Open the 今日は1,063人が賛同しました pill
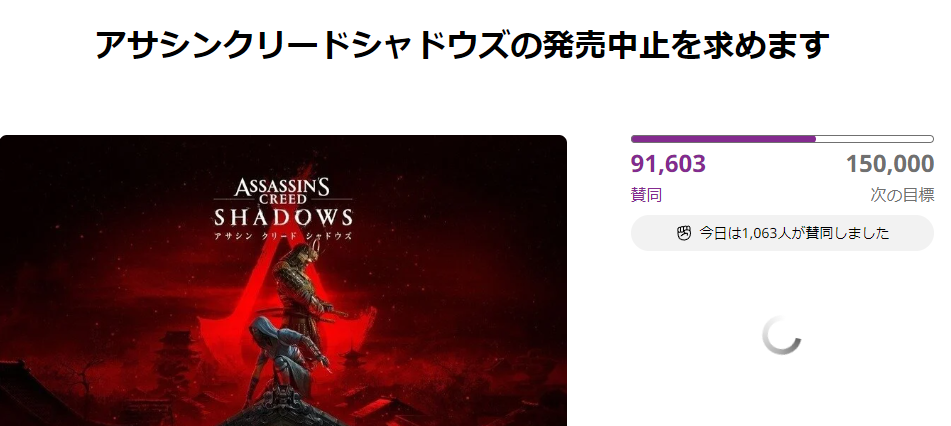This screenshot has width=951, height=426. (x=782, y=233)
